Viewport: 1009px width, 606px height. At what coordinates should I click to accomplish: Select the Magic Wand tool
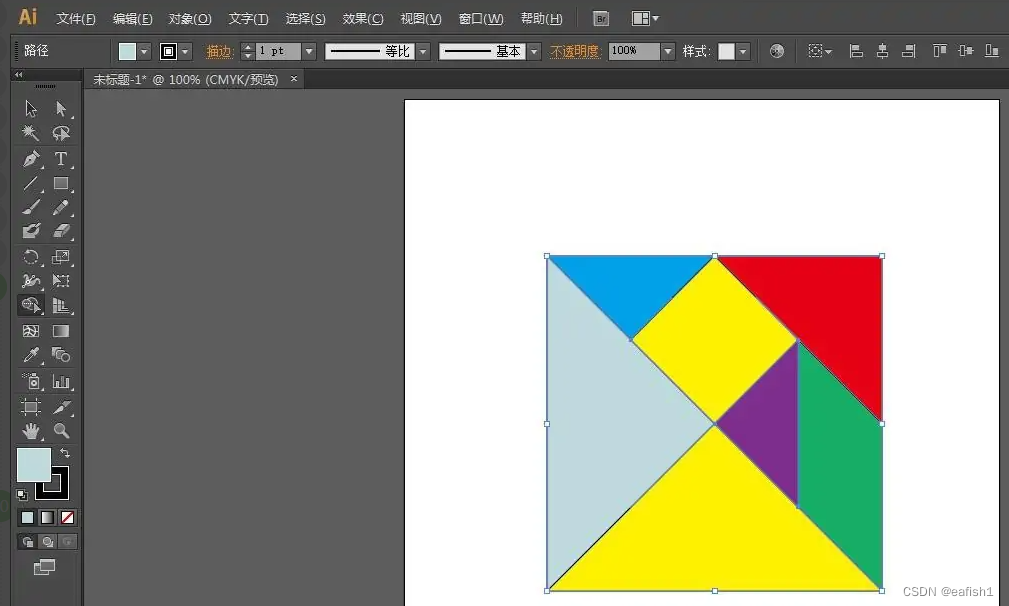(30, 133)
